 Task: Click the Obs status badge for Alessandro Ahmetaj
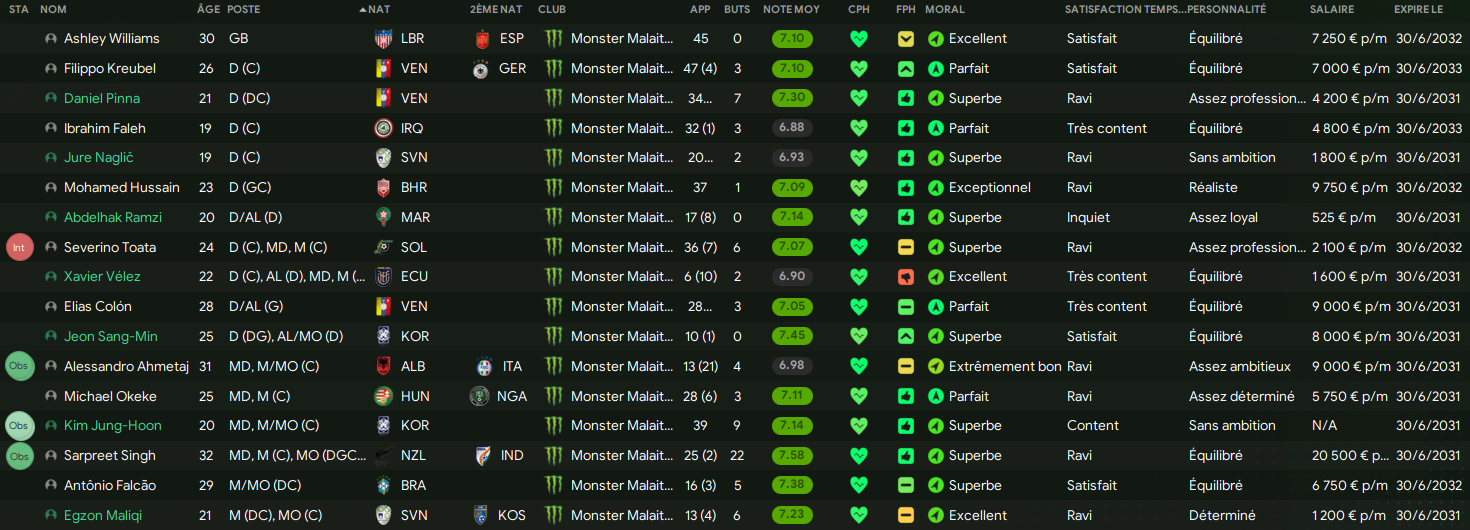click(x=19, y=366)
